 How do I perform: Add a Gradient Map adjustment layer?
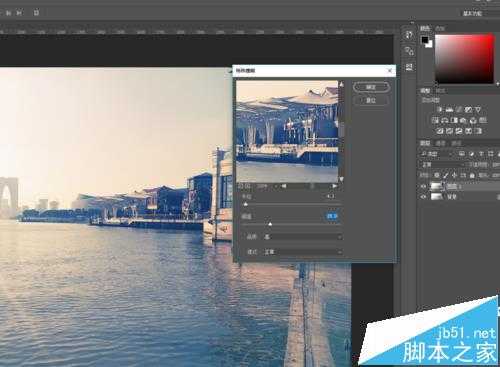(x=468, y=131)
